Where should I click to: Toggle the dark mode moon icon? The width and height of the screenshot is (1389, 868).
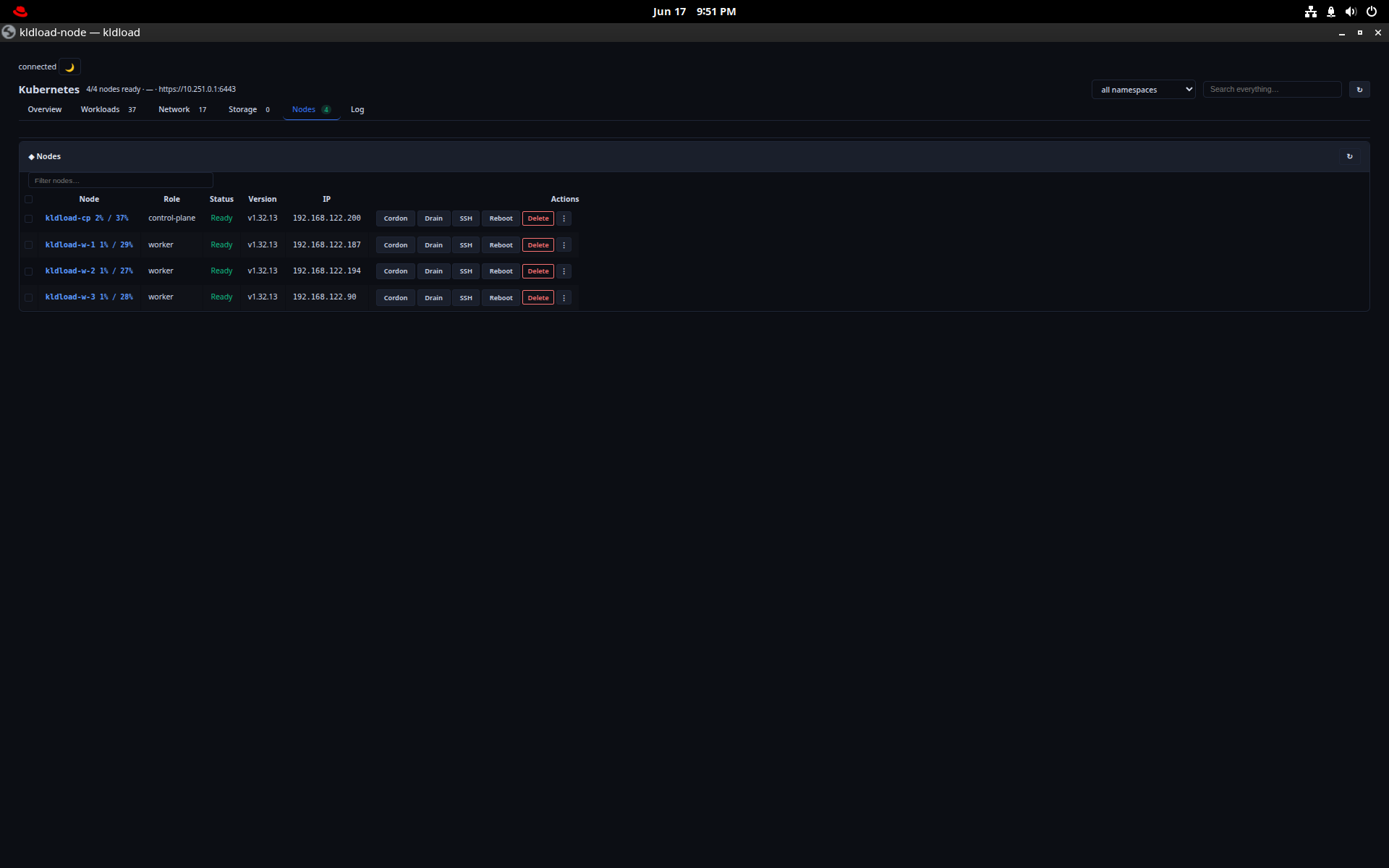pyautogui.click(x=69, y=67)
